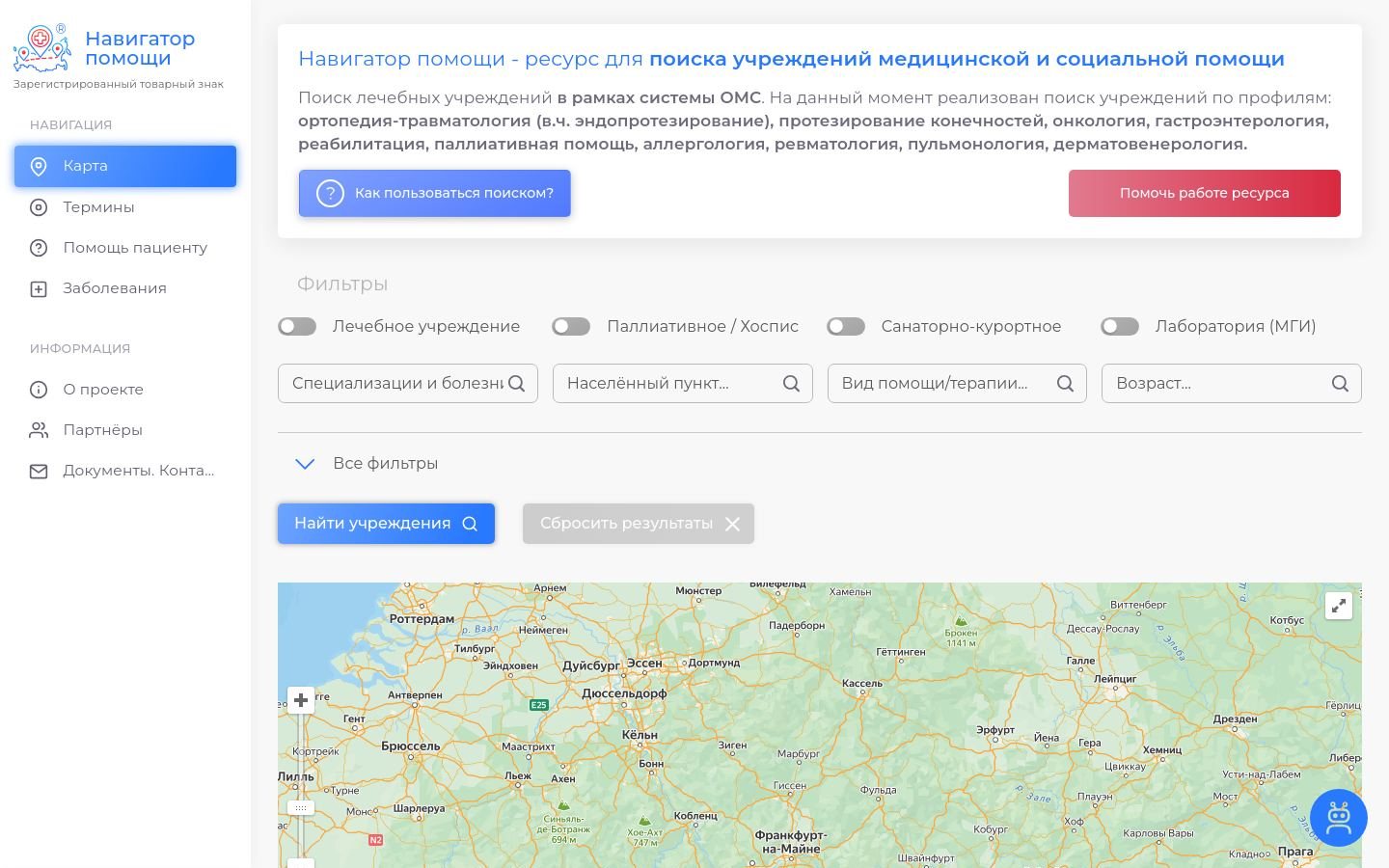This screenshot has width=1389, height=868.
Task: Click the magnifier in Вид помощи/терапии field
Action: pos(1065,384)
